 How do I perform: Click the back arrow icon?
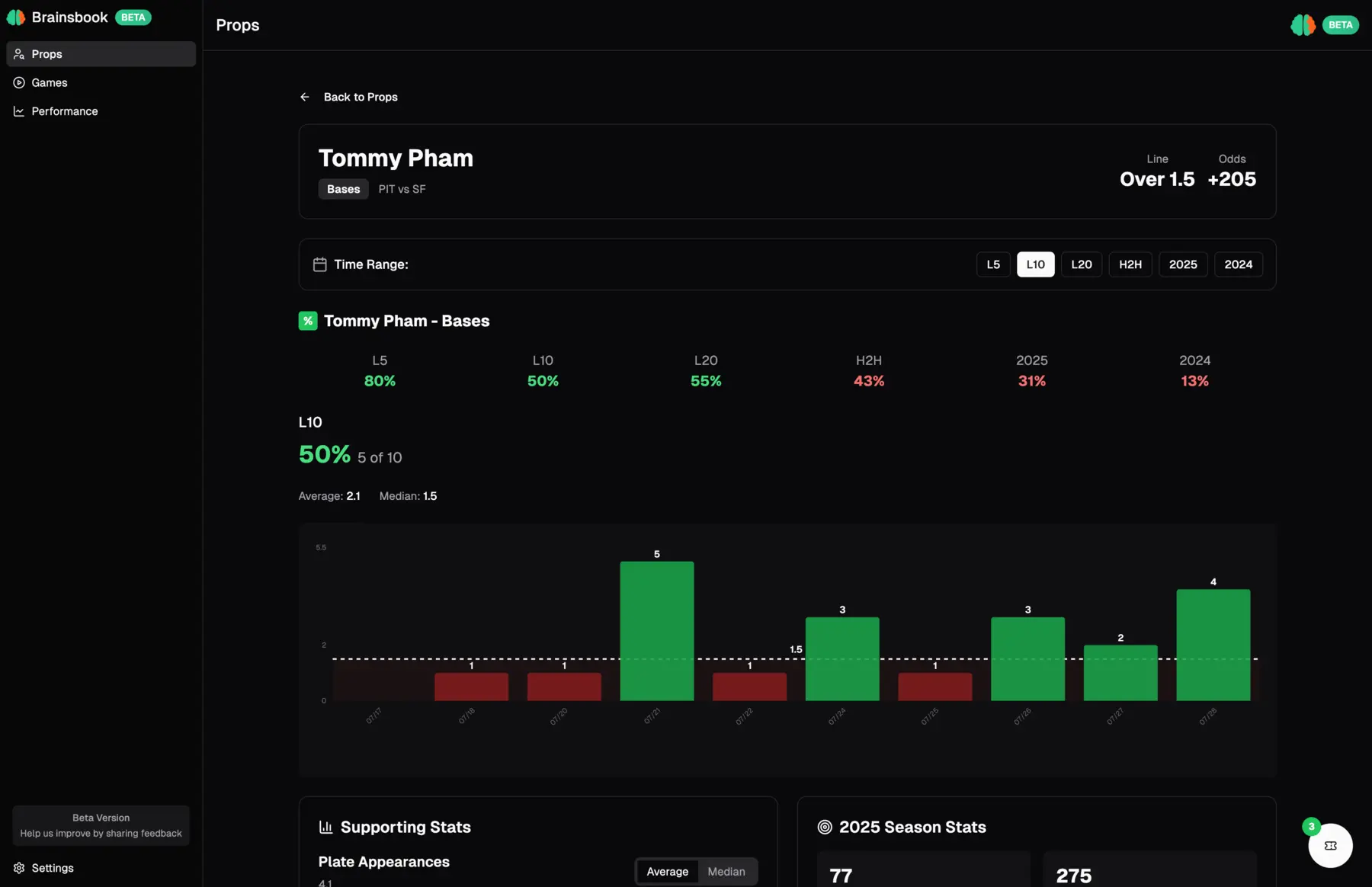tap(305, 97)
